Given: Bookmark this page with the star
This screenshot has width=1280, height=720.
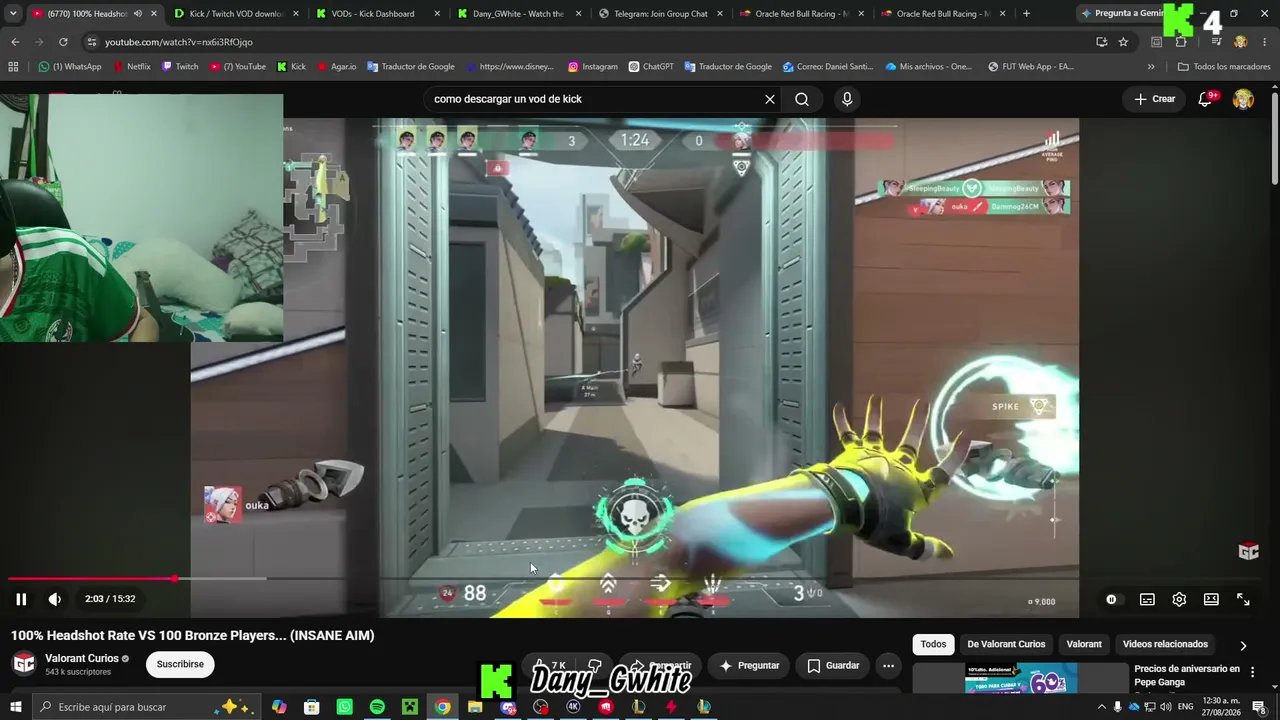Looking at the screenshot, I should (1123, 42).
